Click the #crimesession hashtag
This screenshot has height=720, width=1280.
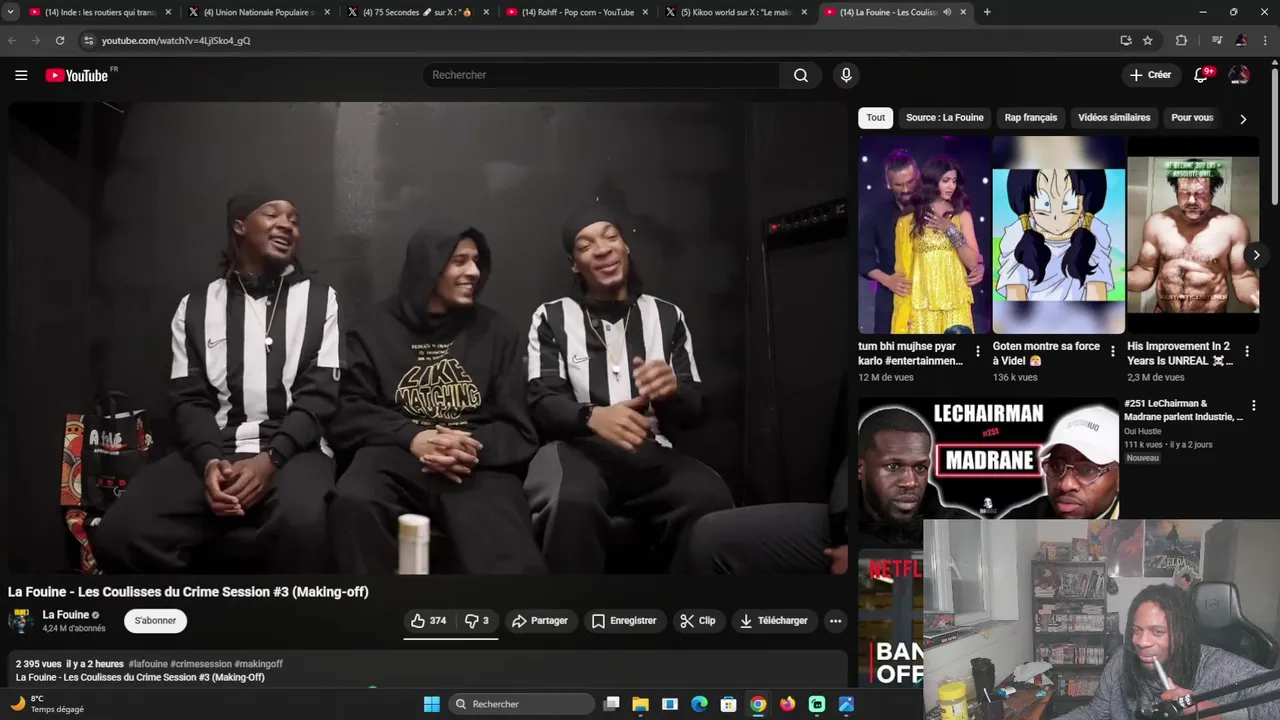[x=200, y=664]
